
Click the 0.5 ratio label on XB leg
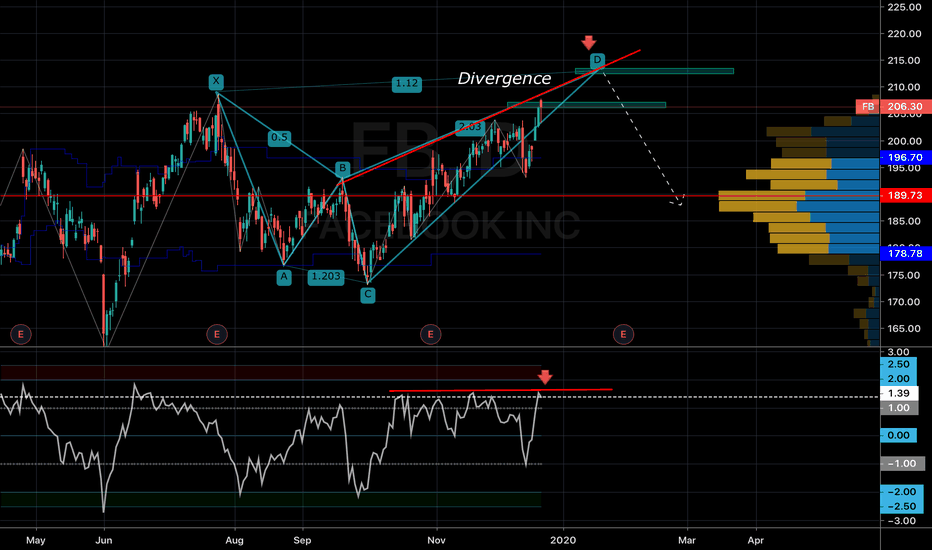pyautogui.click(x=279, y=138)
